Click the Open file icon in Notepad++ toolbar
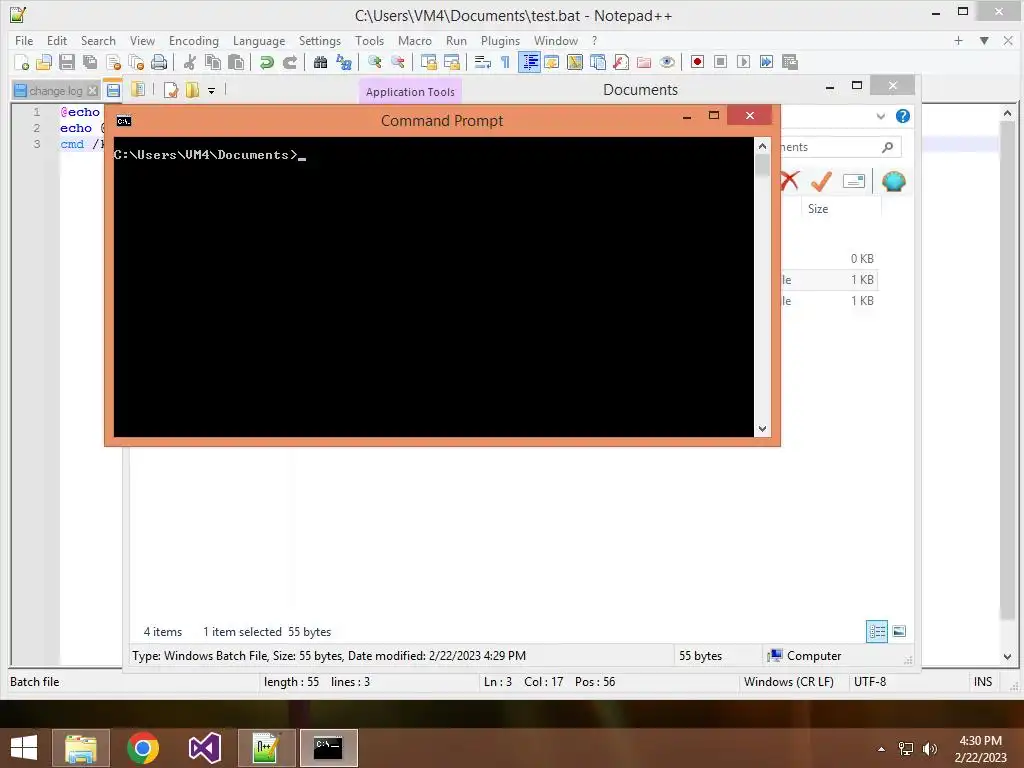This screenshot has width=1024, height=768. tap(44, 62)
